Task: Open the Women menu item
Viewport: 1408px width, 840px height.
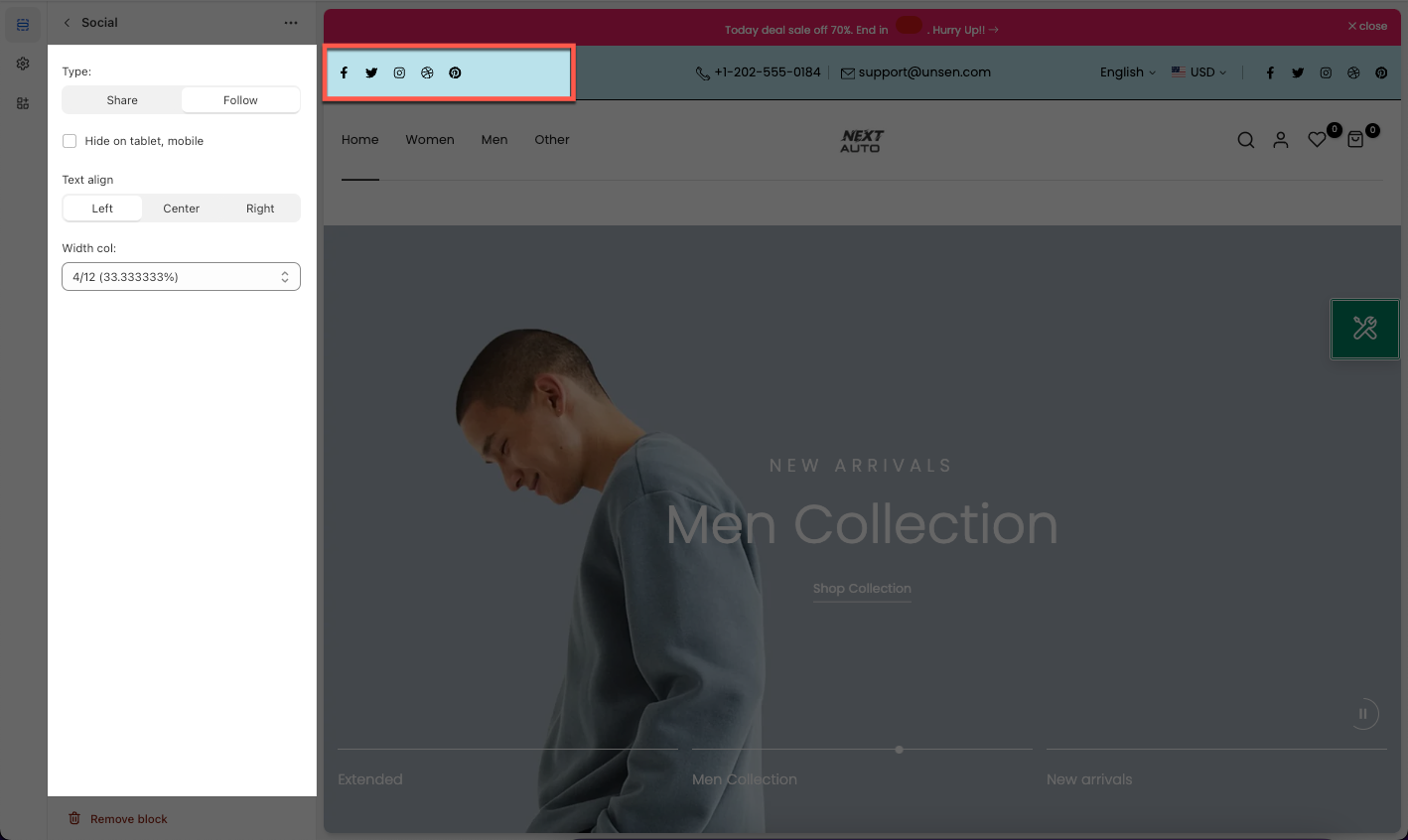Action: click(430, 140)
